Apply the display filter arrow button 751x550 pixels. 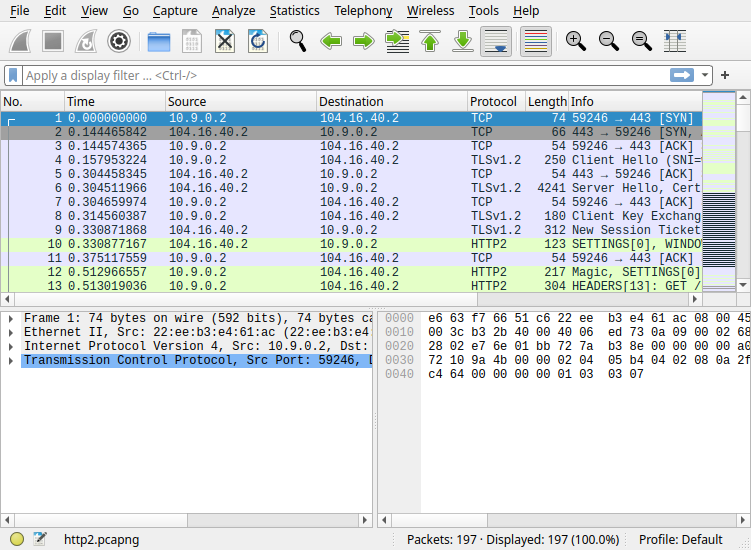(x=682, y=75)
